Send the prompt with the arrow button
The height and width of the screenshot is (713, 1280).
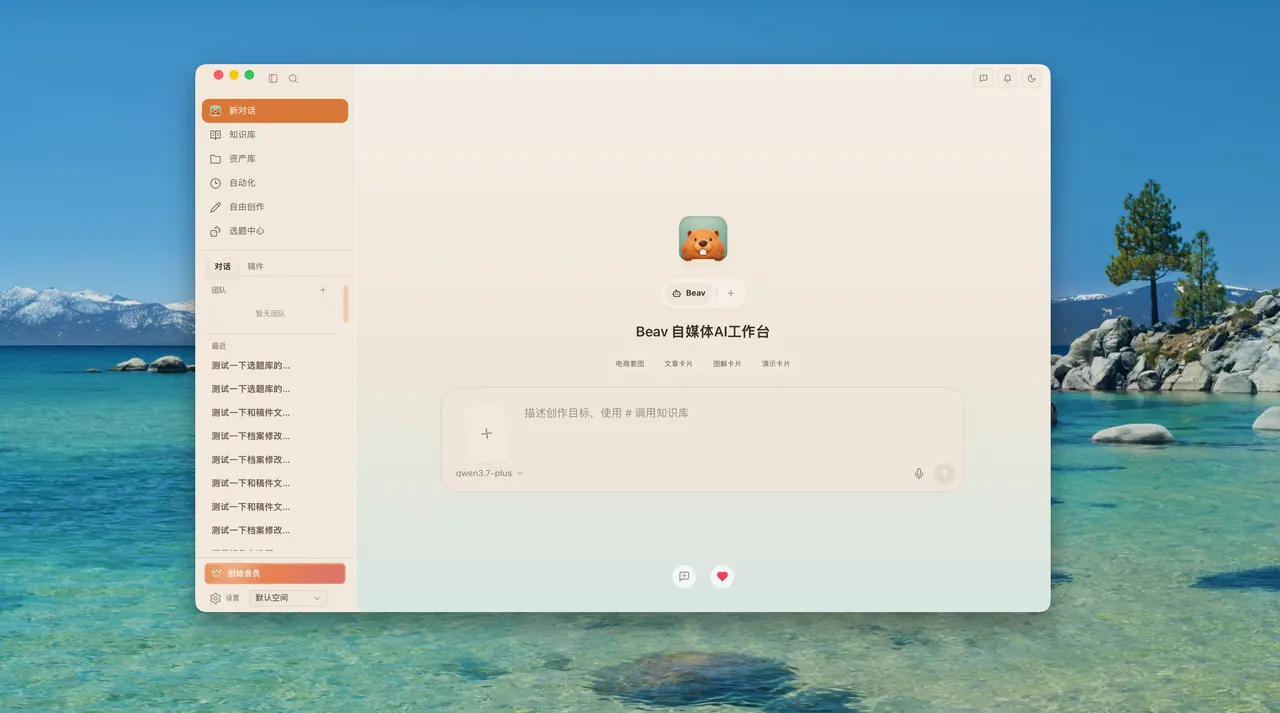(x=945, y=474)
